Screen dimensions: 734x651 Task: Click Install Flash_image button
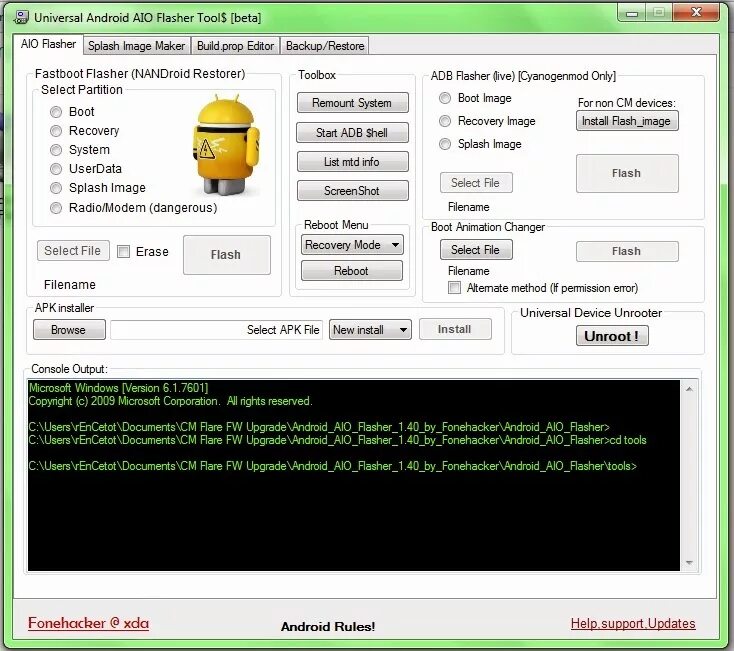[x=627, y=121]
